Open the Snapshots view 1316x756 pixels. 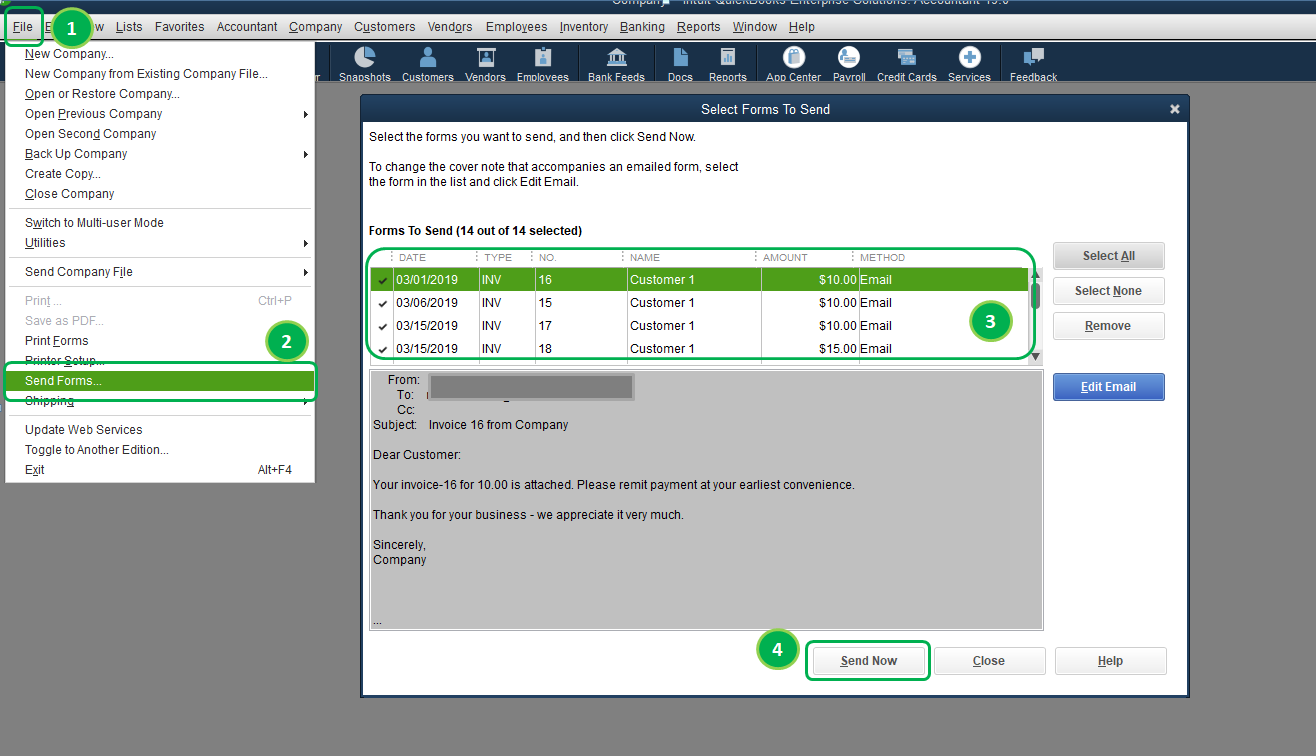(365, 62)
